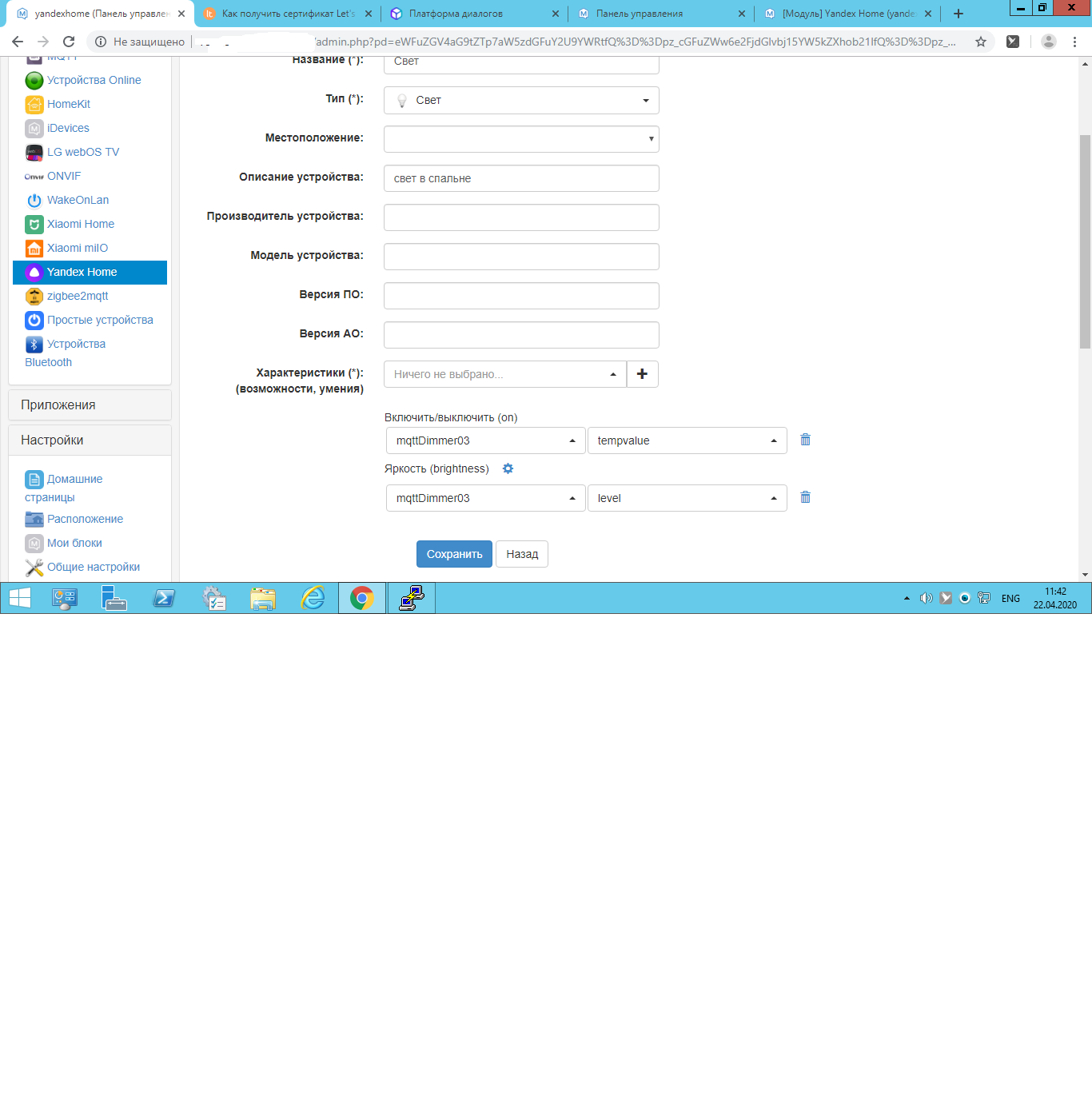1092x1100 pixels.
Task: Click the brightness settings gear icon
Action: coord(508,468)
